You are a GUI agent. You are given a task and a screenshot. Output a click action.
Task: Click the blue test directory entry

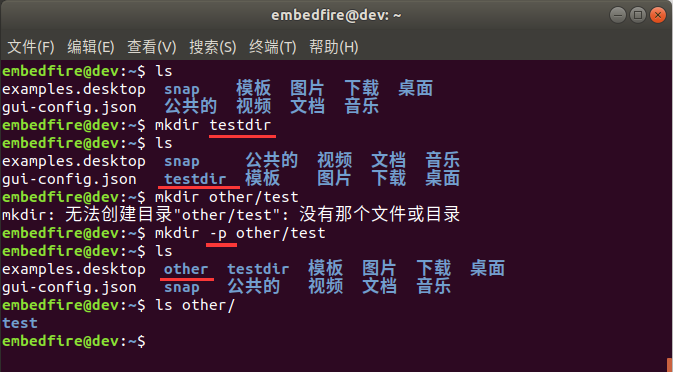20,323
